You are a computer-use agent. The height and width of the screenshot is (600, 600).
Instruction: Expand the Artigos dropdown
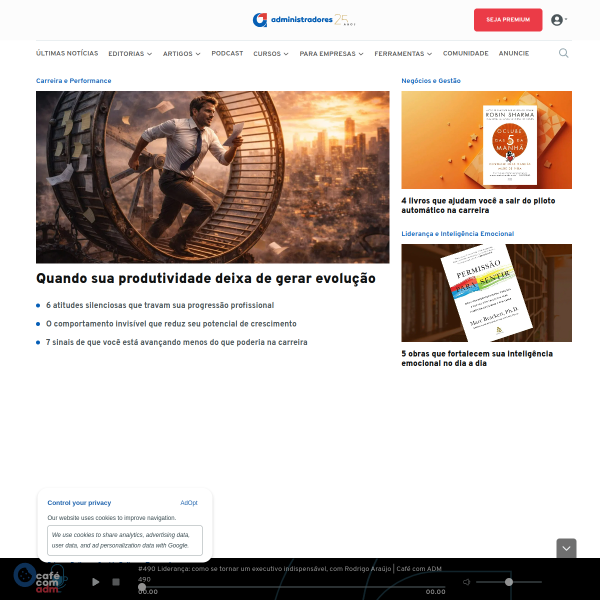[x=181, y=54]
